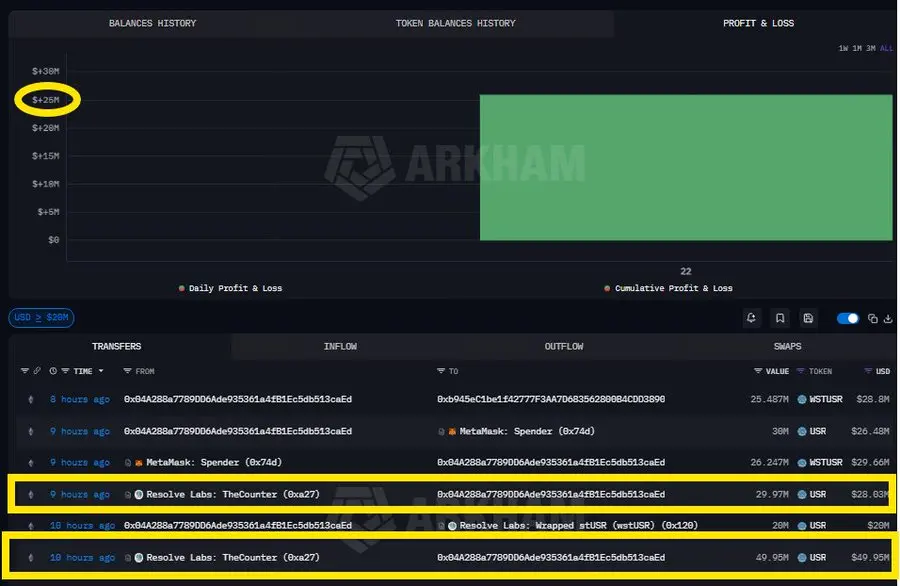Click the chain link icon in header row
The width and height of the screenshot is (900, 586).
tap(37, 371)
